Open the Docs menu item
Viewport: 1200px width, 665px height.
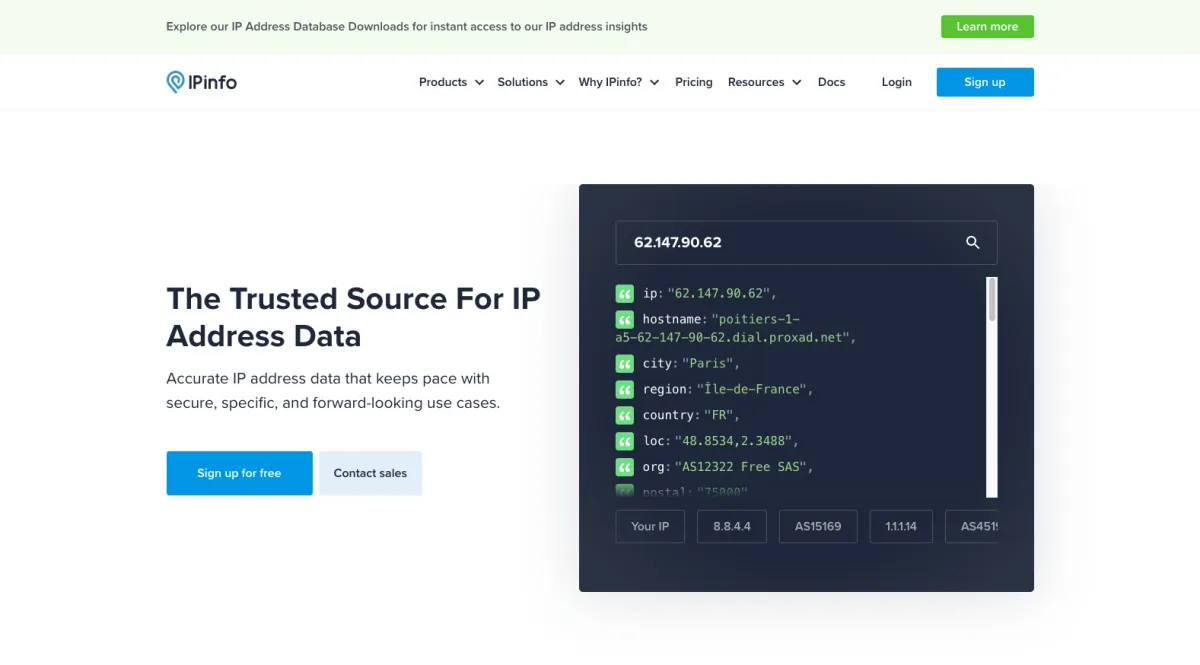click(x=831, y=82)
